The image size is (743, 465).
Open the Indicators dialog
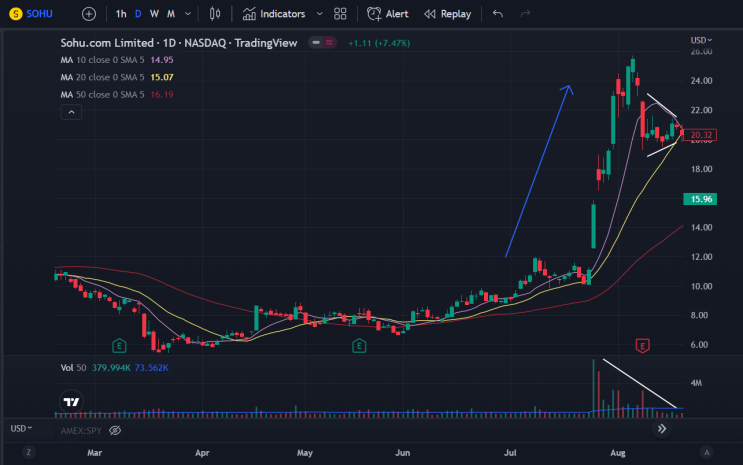274,14
